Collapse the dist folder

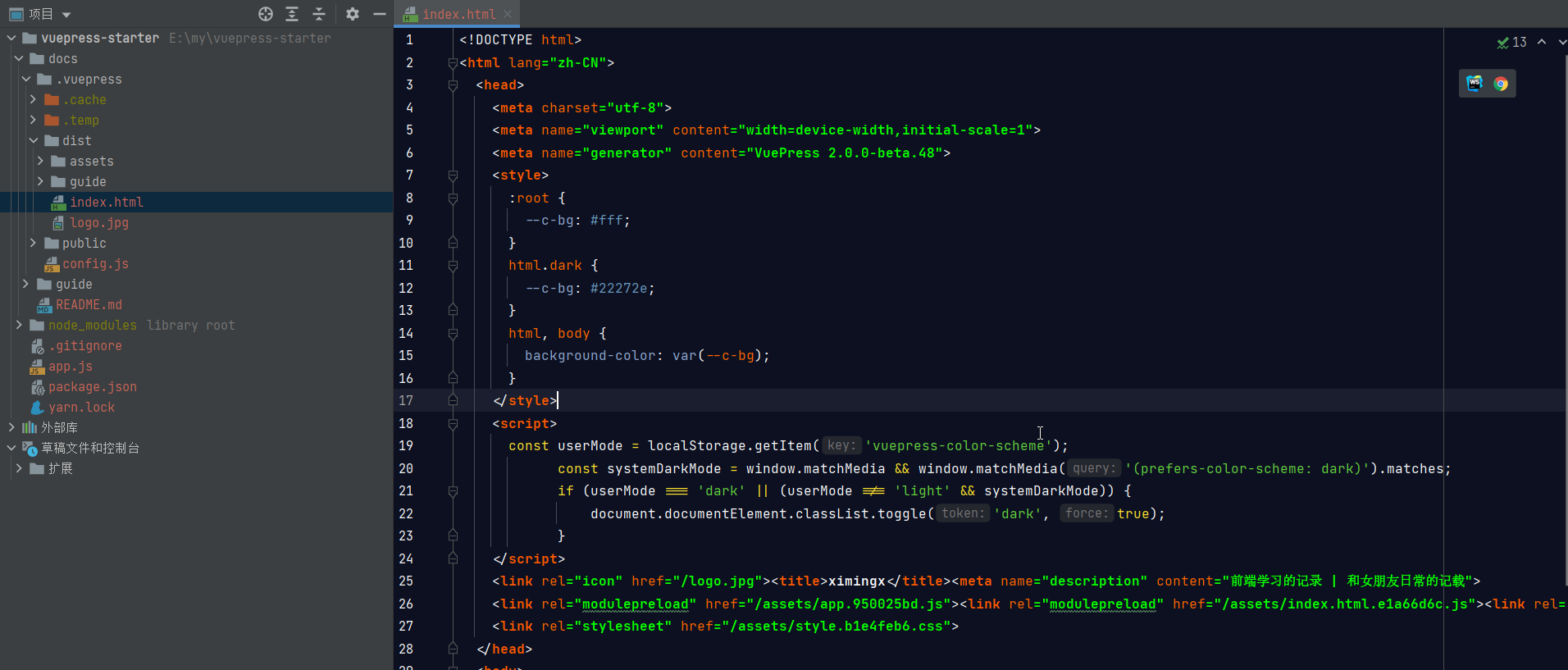(34, 140)
